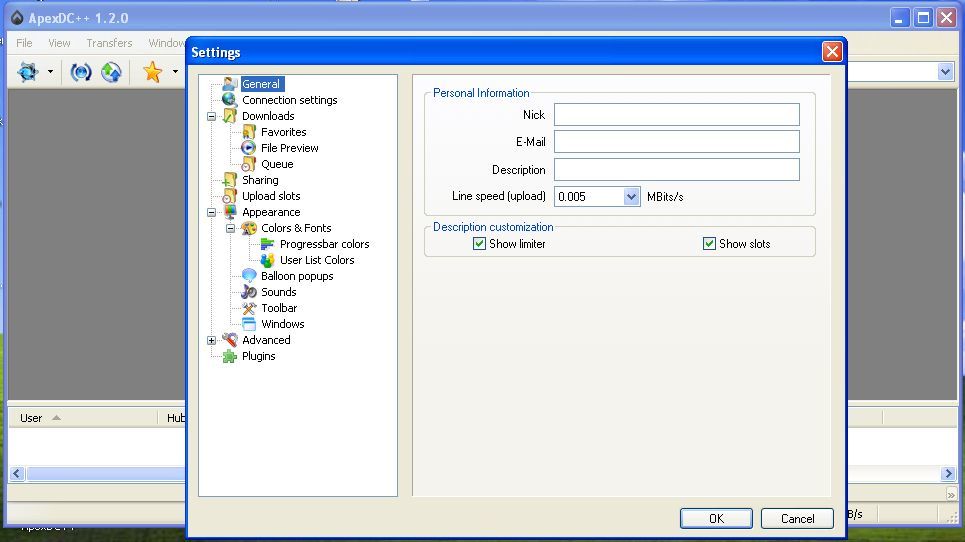The image size is (965, 542).
Task: Open the dropdown at the main toolbar's right end
Action: point(945,72)
